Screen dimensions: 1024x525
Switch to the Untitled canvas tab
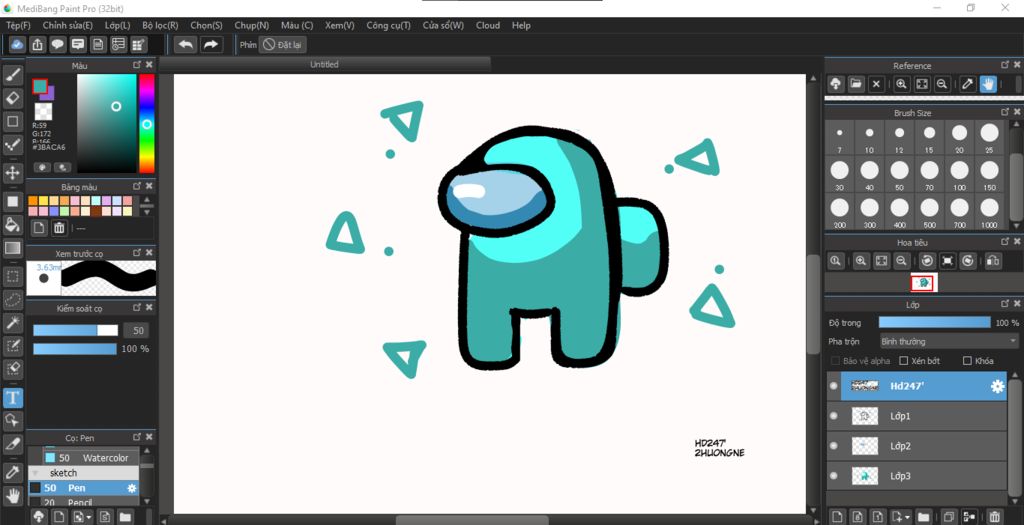click(325, 64)
